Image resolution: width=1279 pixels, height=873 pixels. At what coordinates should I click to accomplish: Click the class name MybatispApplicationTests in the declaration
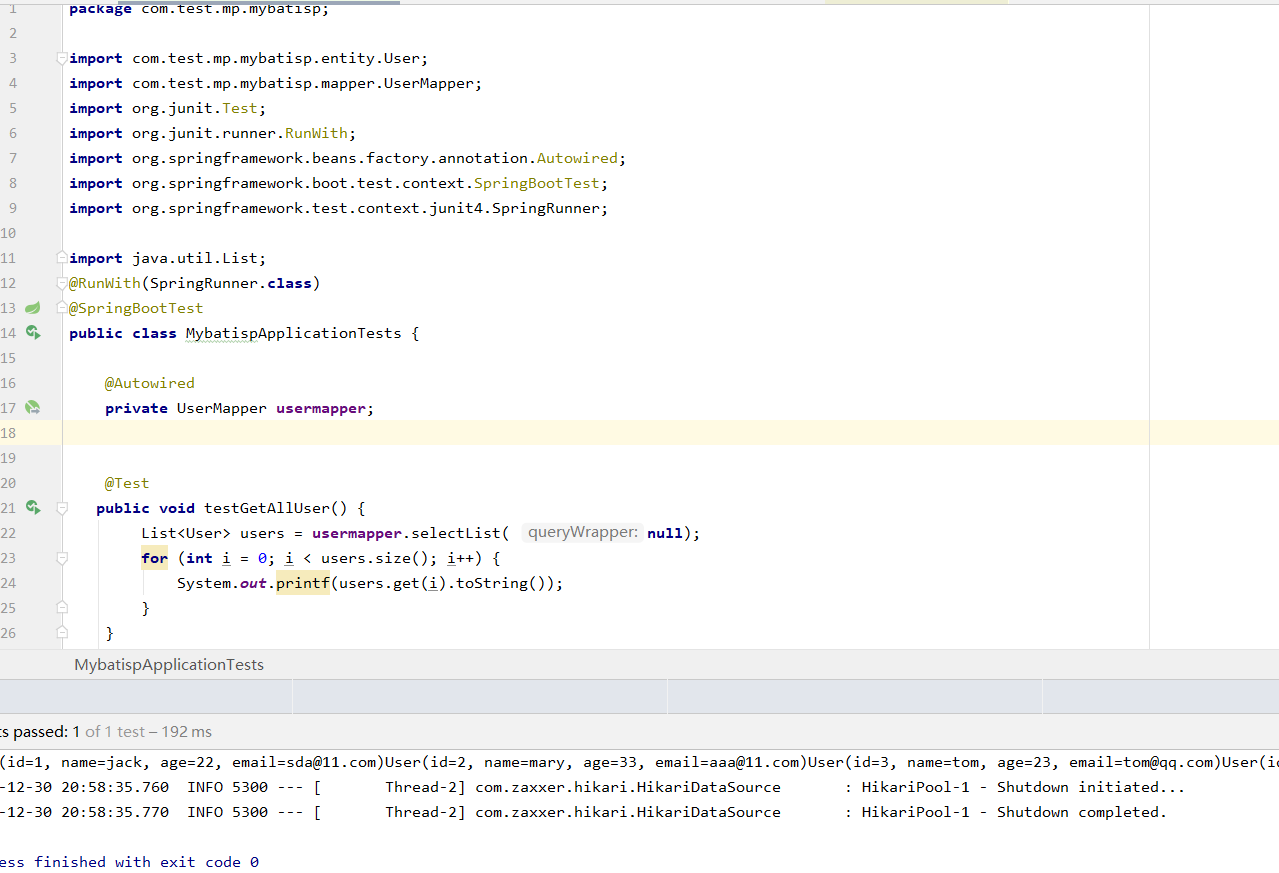293,333
